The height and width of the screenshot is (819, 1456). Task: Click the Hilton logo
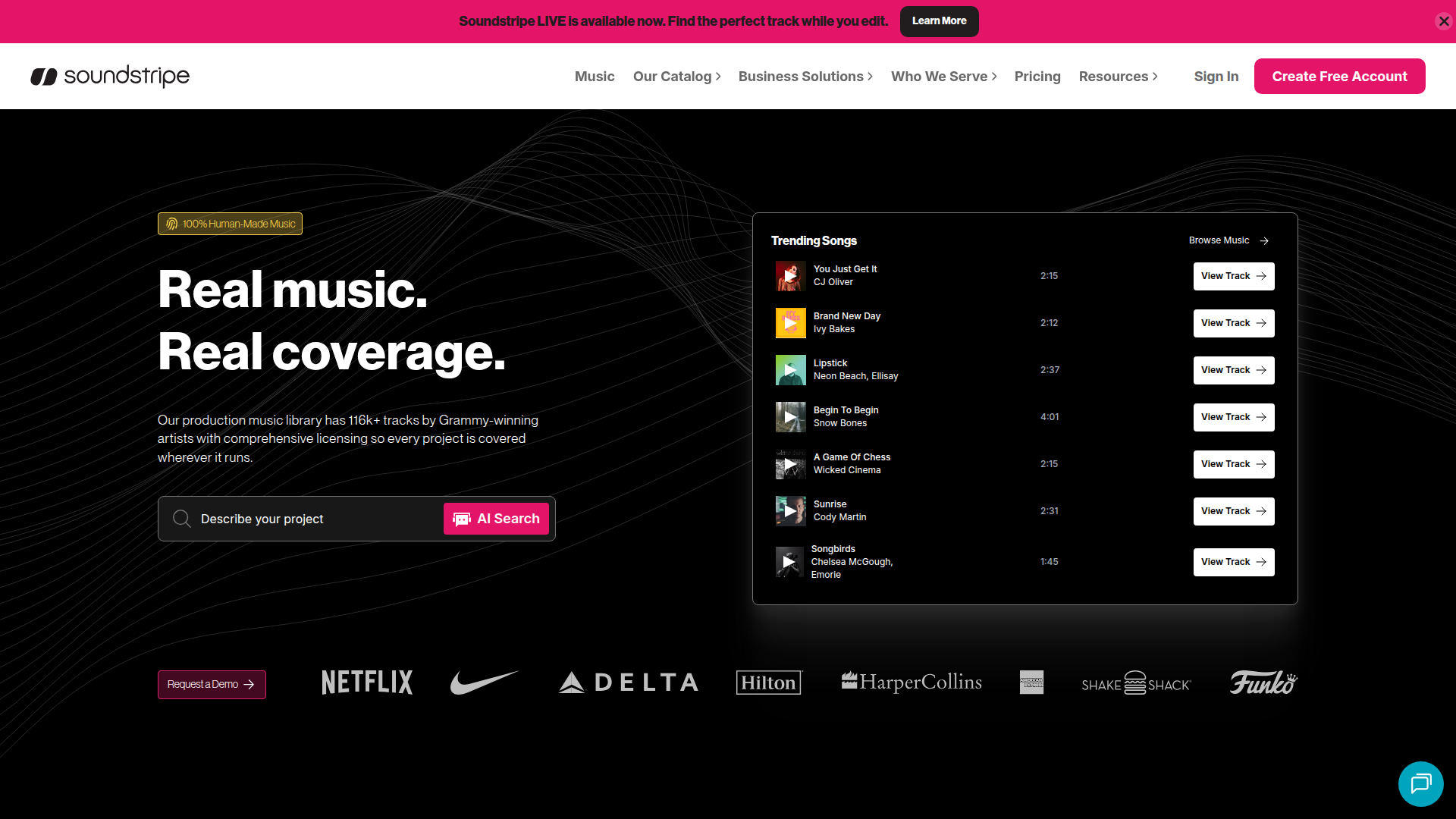tap(768, 682)
